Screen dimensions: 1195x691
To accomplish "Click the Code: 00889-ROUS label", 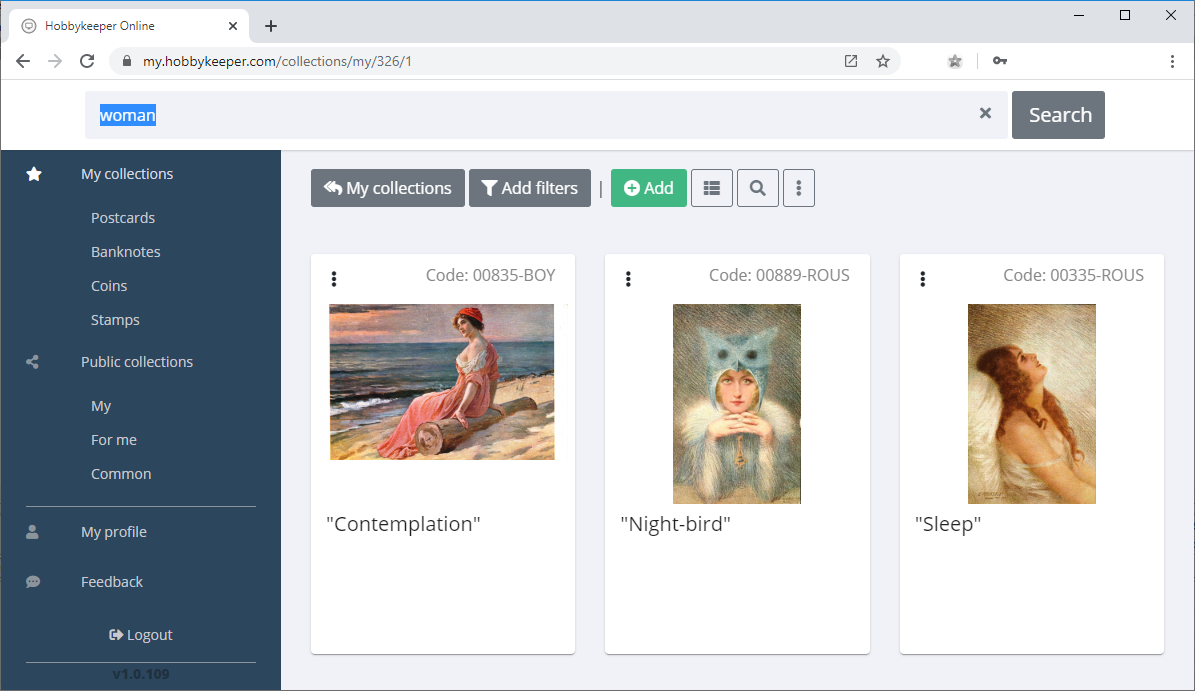I will tap(779, 276).
